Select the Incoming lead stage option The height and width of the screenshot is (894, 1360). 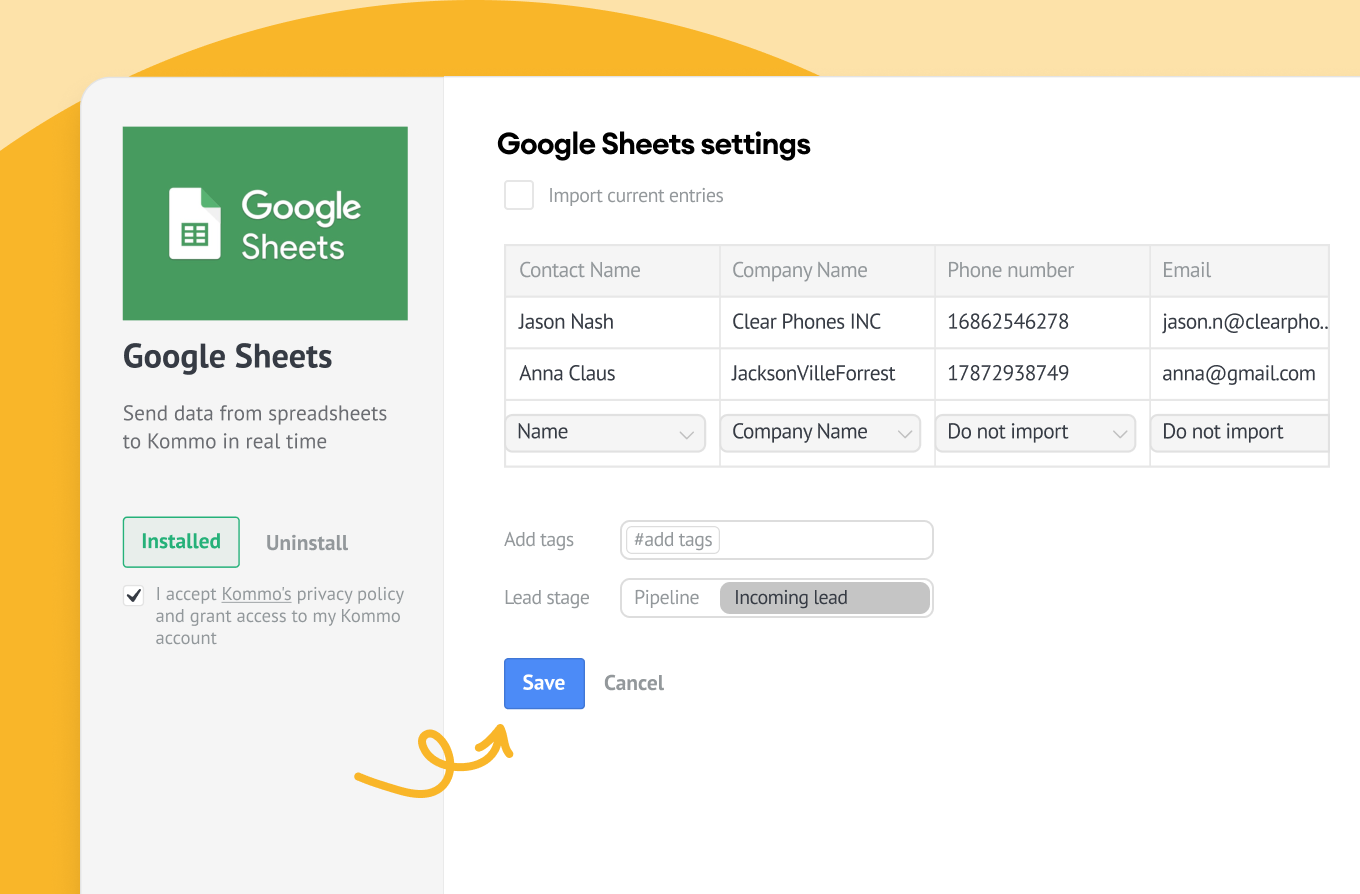pos(825,598)
